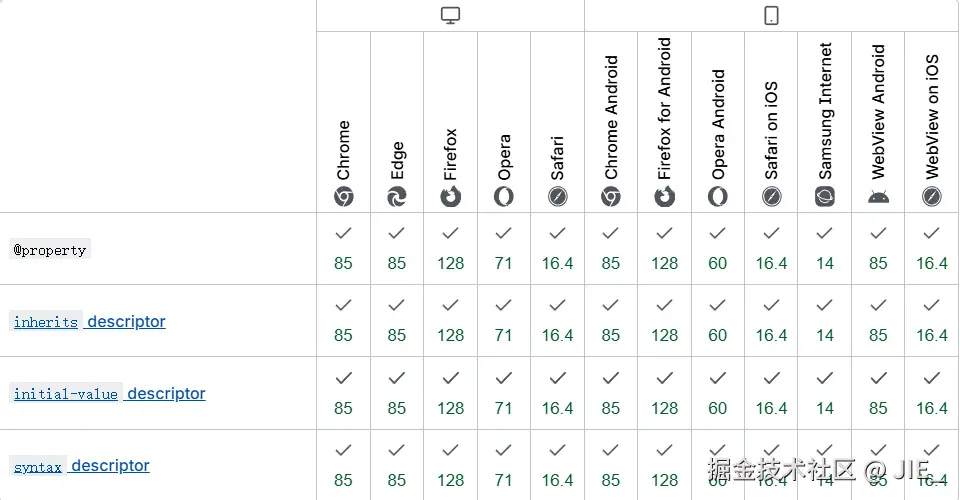This screenshot has width=960, height=500.
Task: Click the Opera desktop browser icon
Action: coord(504,197)
